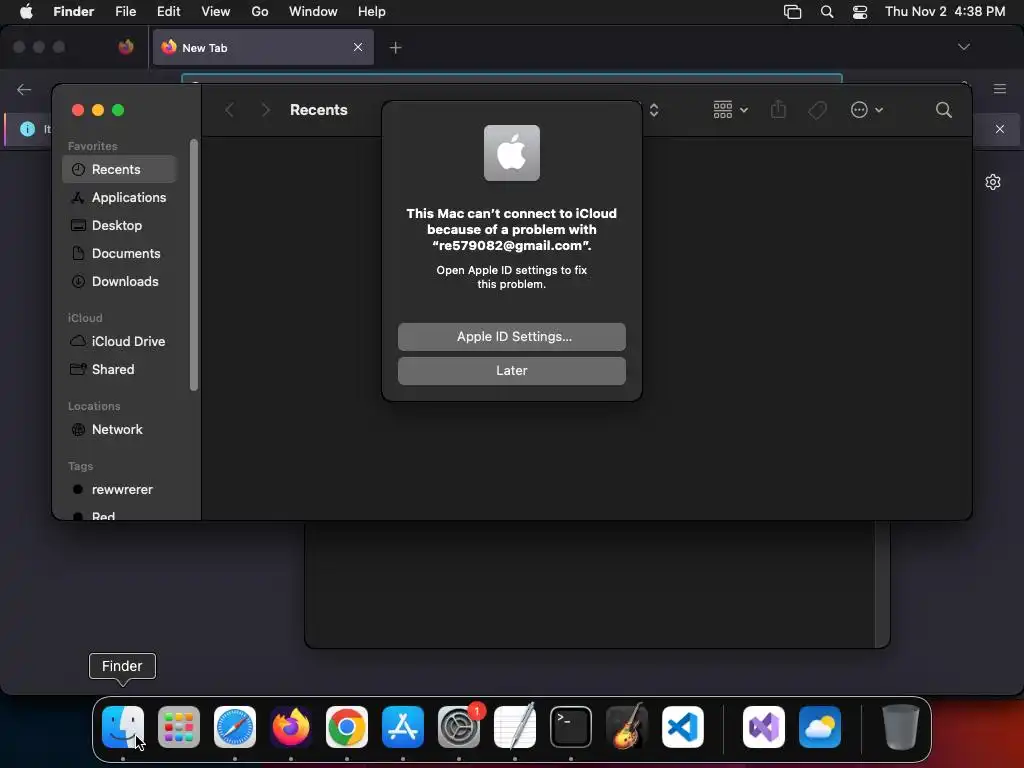
Task: Open System Settings from the Dock
Action: click(x=459, y=727)
